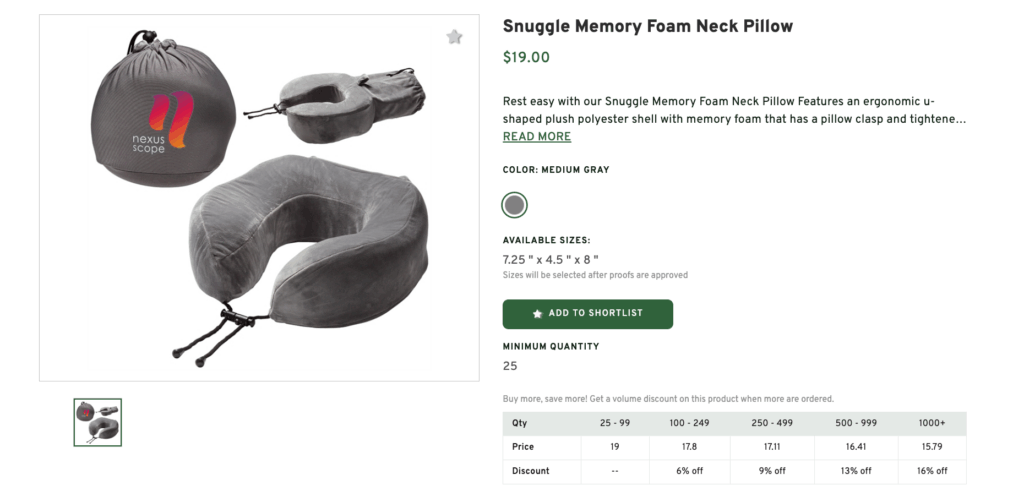Click the 16% off discount cell
This screenshot has width=1024, height=491.
931,471
